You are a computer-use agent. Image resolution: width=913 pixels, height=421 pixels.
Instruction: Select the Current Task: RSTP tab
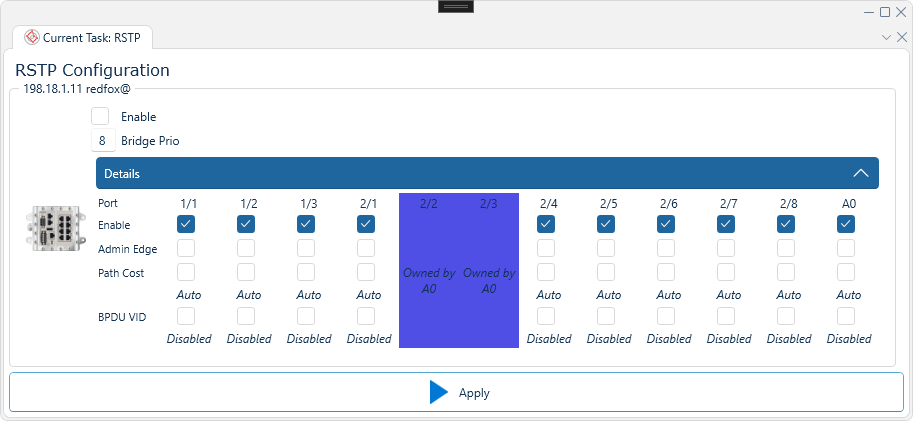tap(82, 37)
